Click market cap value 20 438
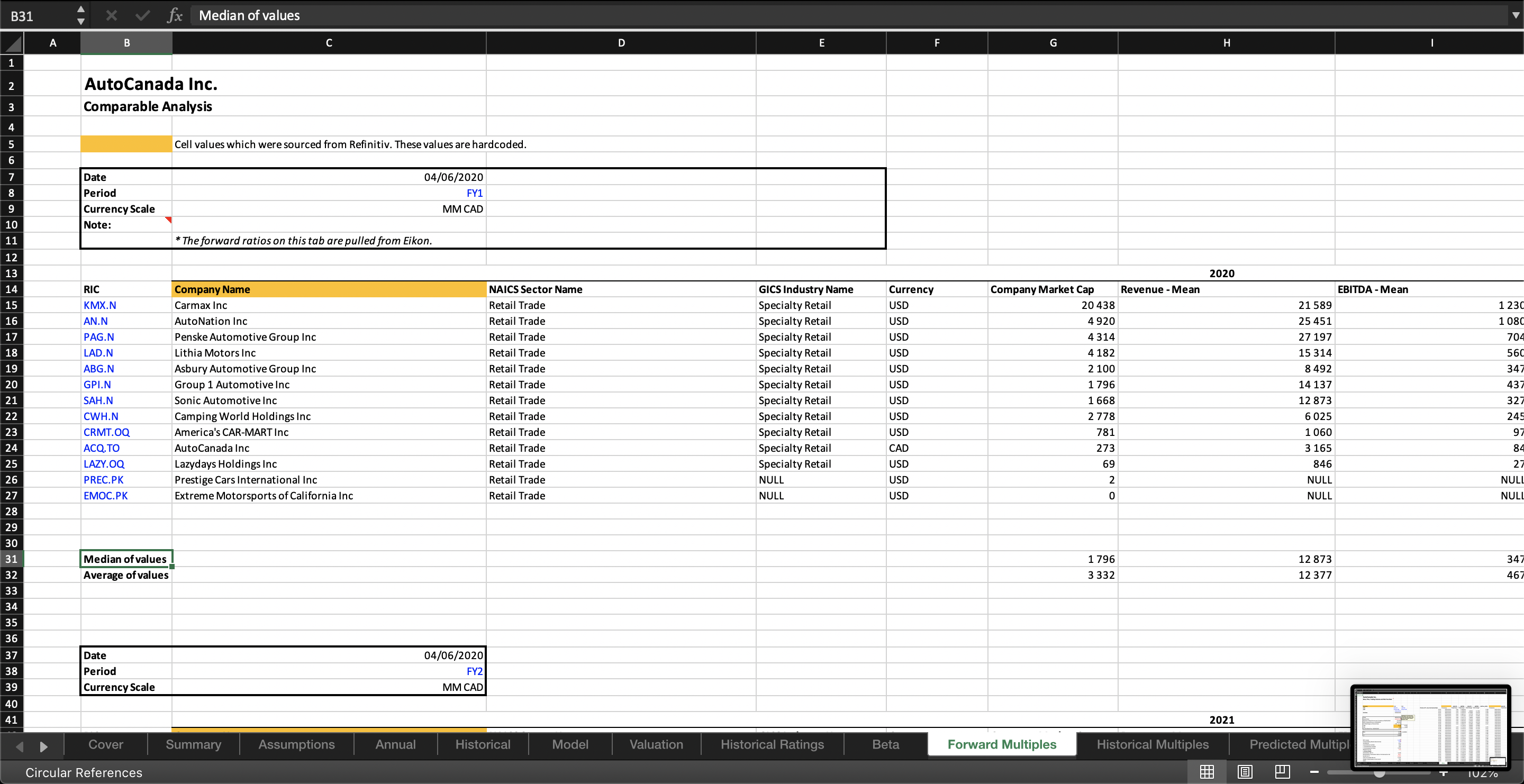Image resolution: width=1524 pixels, height=784 pixels. click(1053, 305)
